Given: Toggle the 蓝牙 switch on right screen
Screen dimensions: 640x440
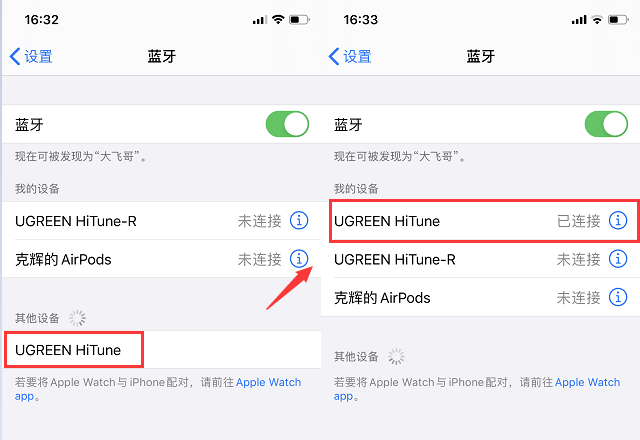Looking at the screenshot, I should [606, 125].
